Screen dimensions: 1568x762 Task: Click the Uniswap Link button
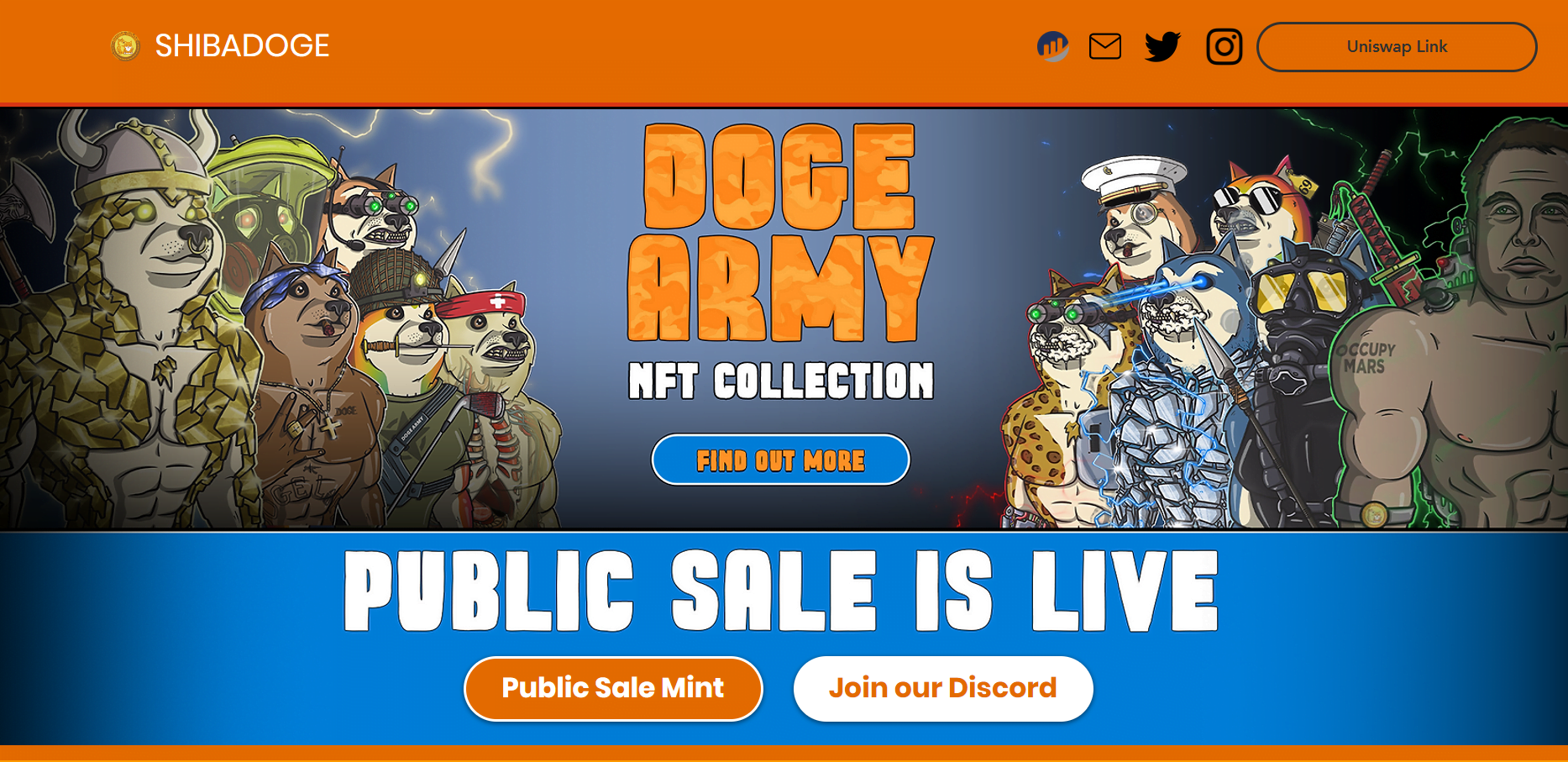pos(1397,47)
